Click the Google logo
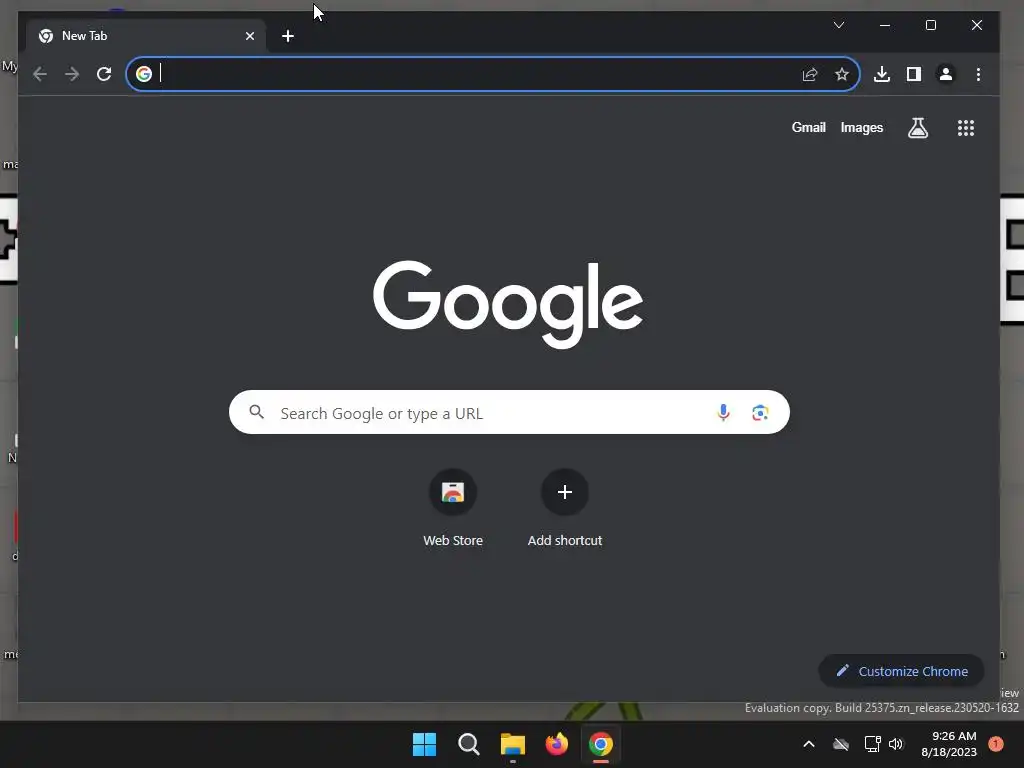Screen dimensions: 1024x768 (x=508, y=304)
